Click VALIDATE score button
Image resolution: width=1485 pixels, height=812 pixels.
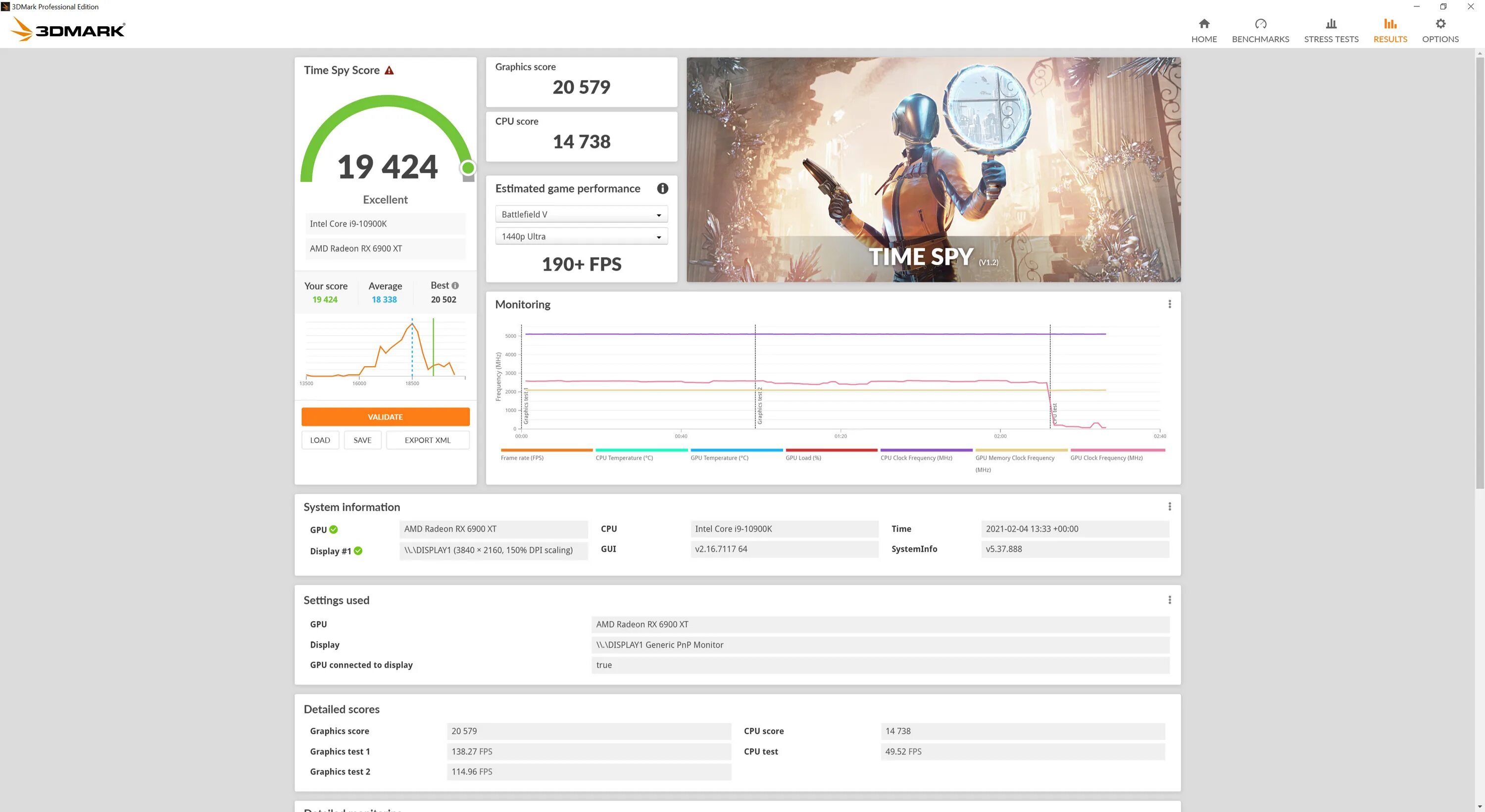385,417
